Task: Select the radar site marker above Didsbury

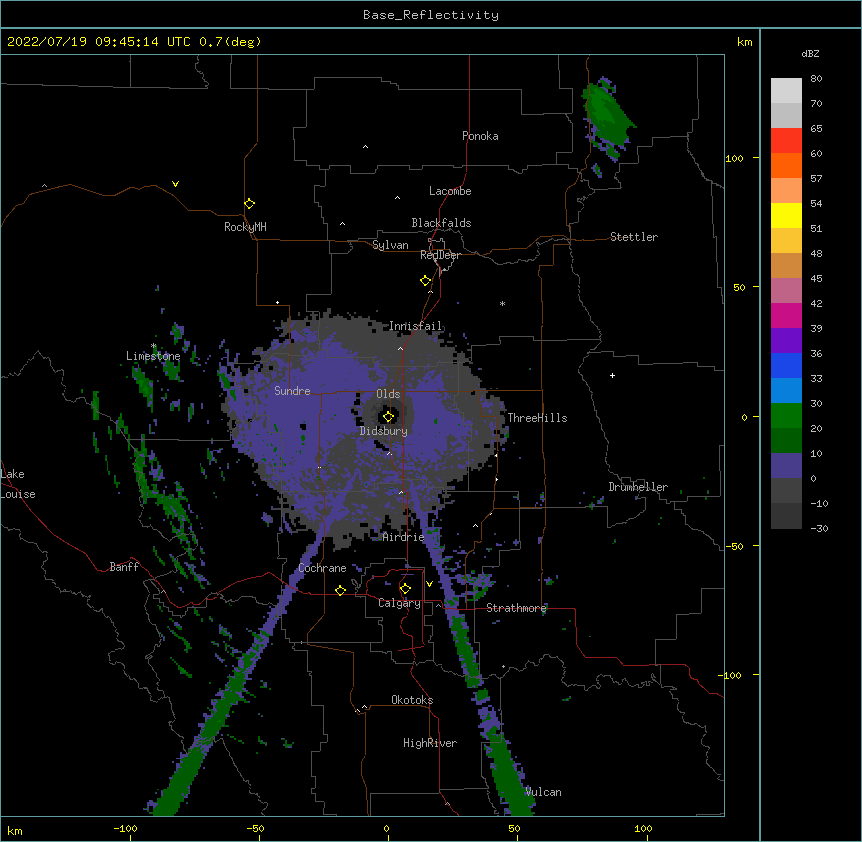Action: [x=388, y=416]
